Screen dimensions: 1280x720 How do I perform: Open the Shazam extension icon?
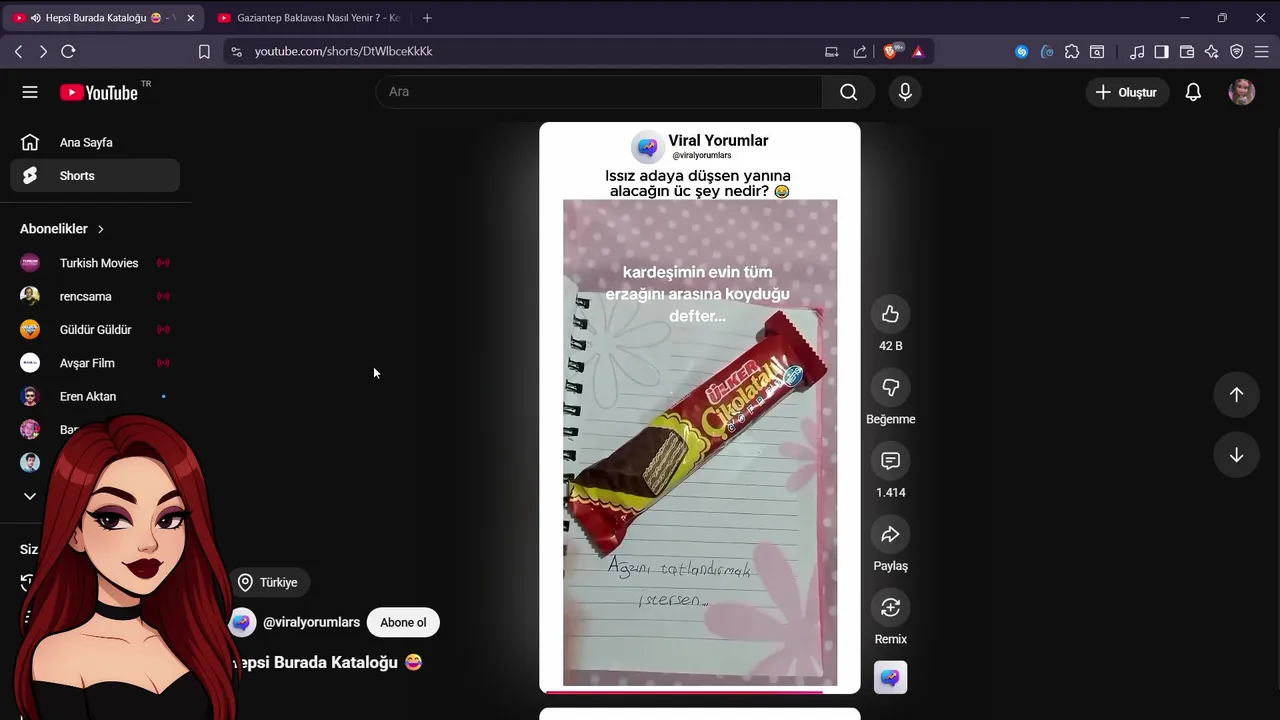1021,51
